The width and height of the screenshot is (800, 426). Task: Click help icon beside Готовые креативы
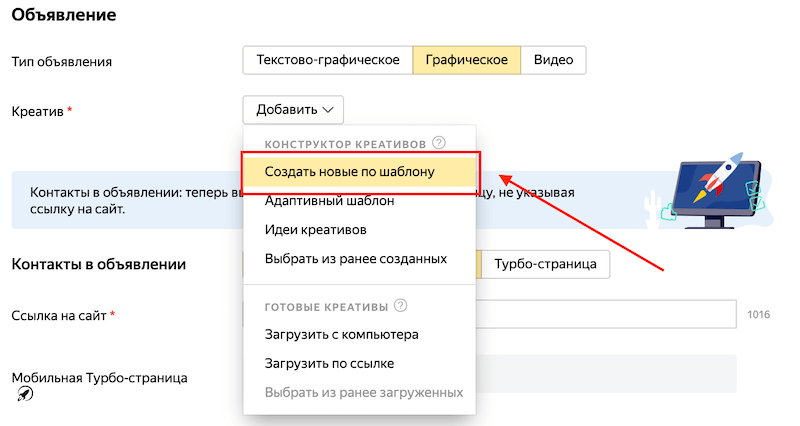point(401,306)
